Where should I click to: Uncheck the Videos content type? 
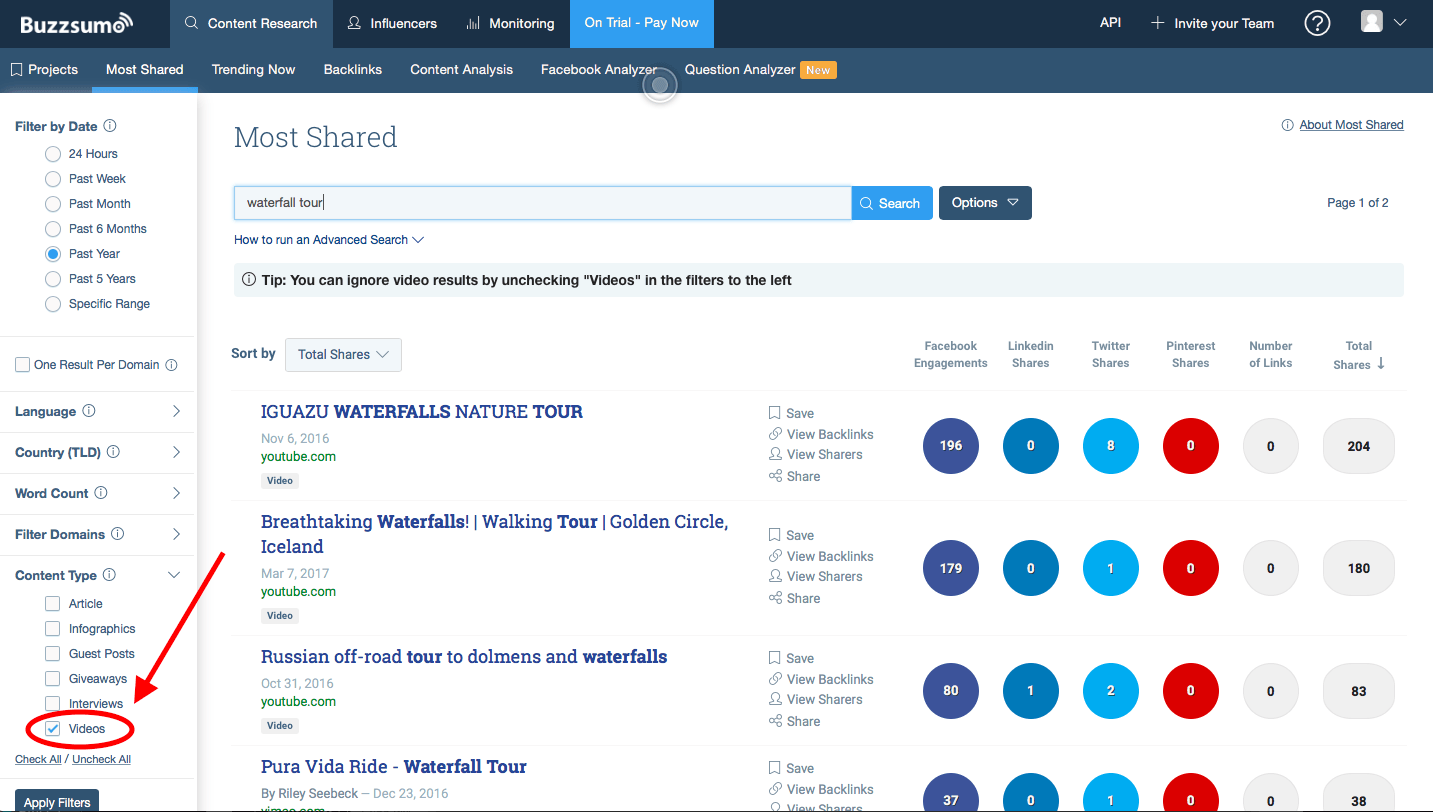(52, 729)
